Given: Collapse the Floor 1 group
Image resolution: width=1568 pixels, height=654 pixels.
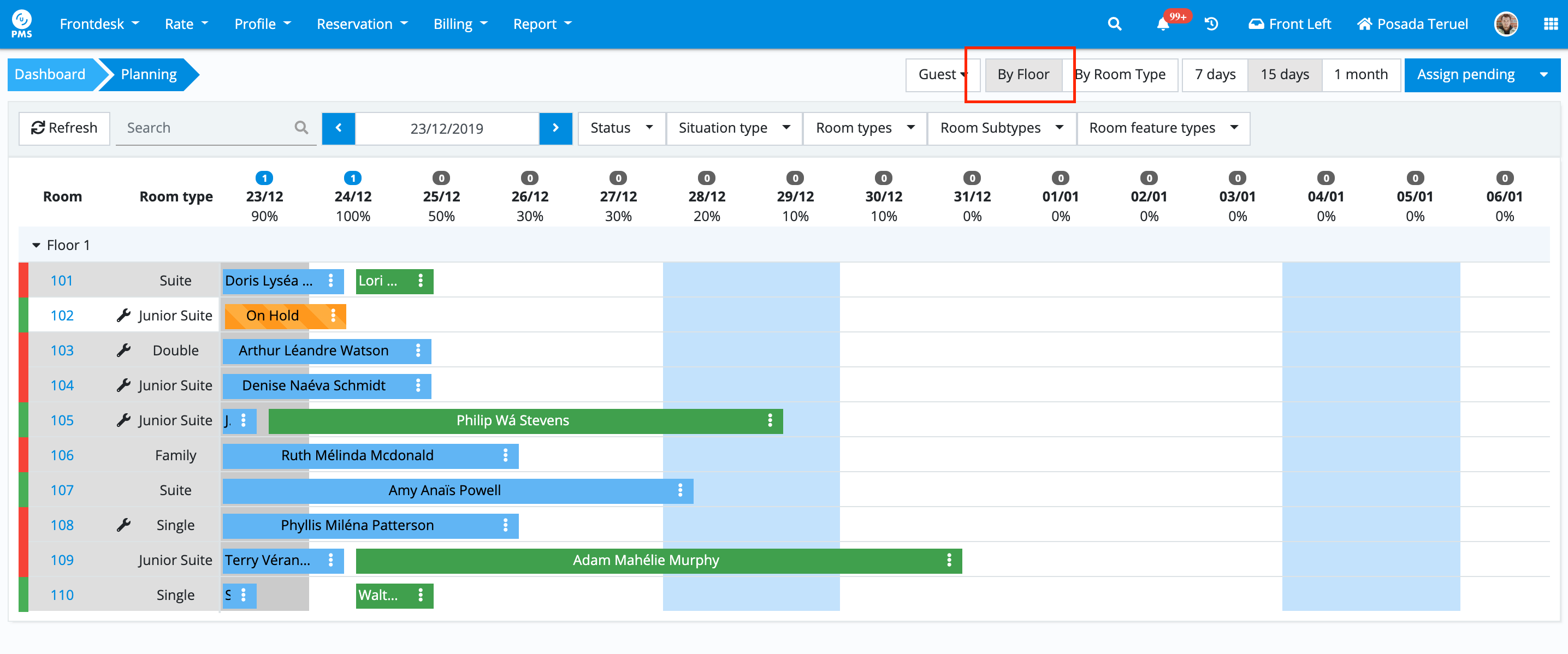Looking at the screenshot, I should point(36,245).
